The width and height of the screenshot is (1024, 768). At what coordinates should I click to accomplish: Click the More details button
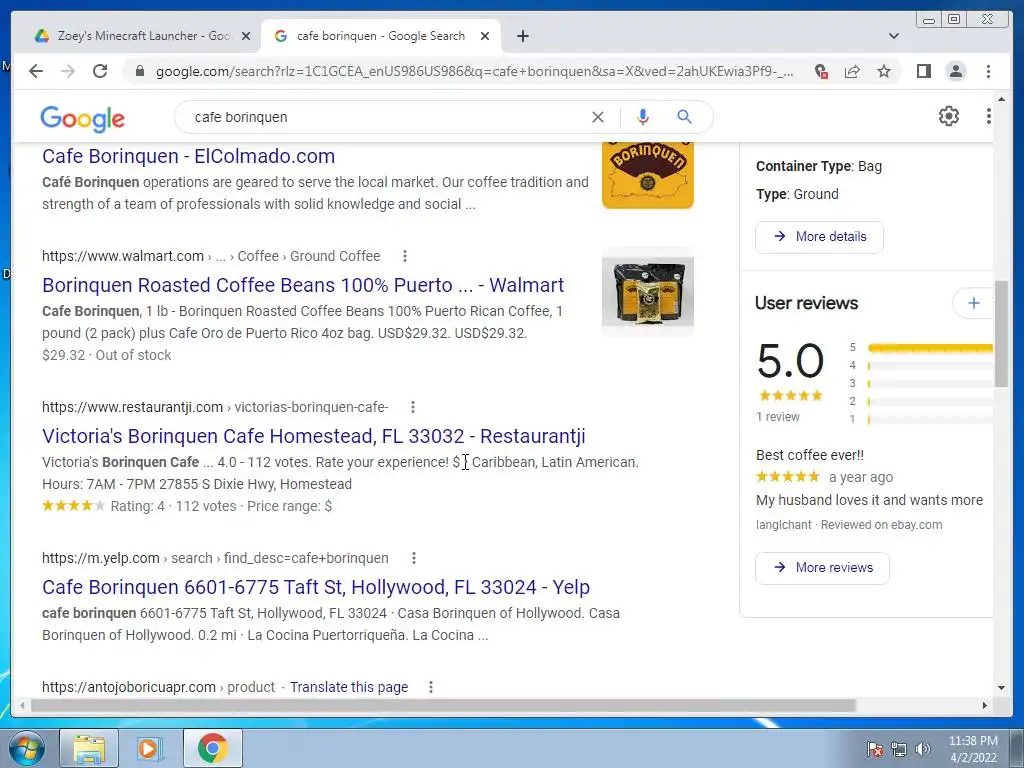[x=819, y=237]
